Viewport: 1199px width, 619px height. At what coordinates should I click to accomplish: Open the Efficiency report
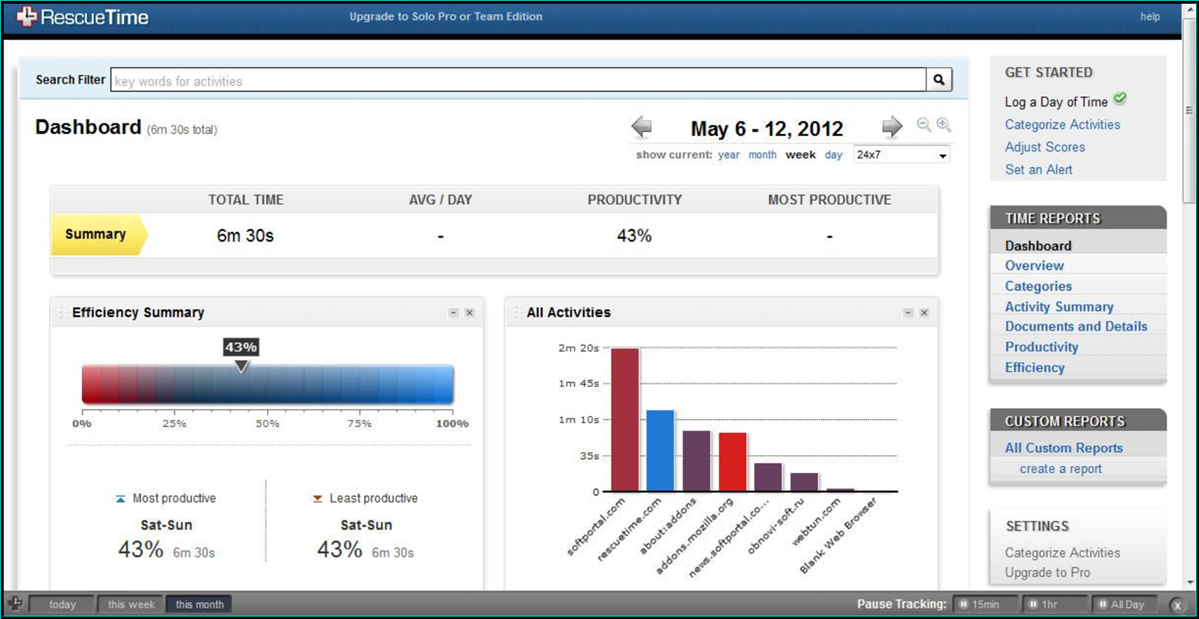1034,368
